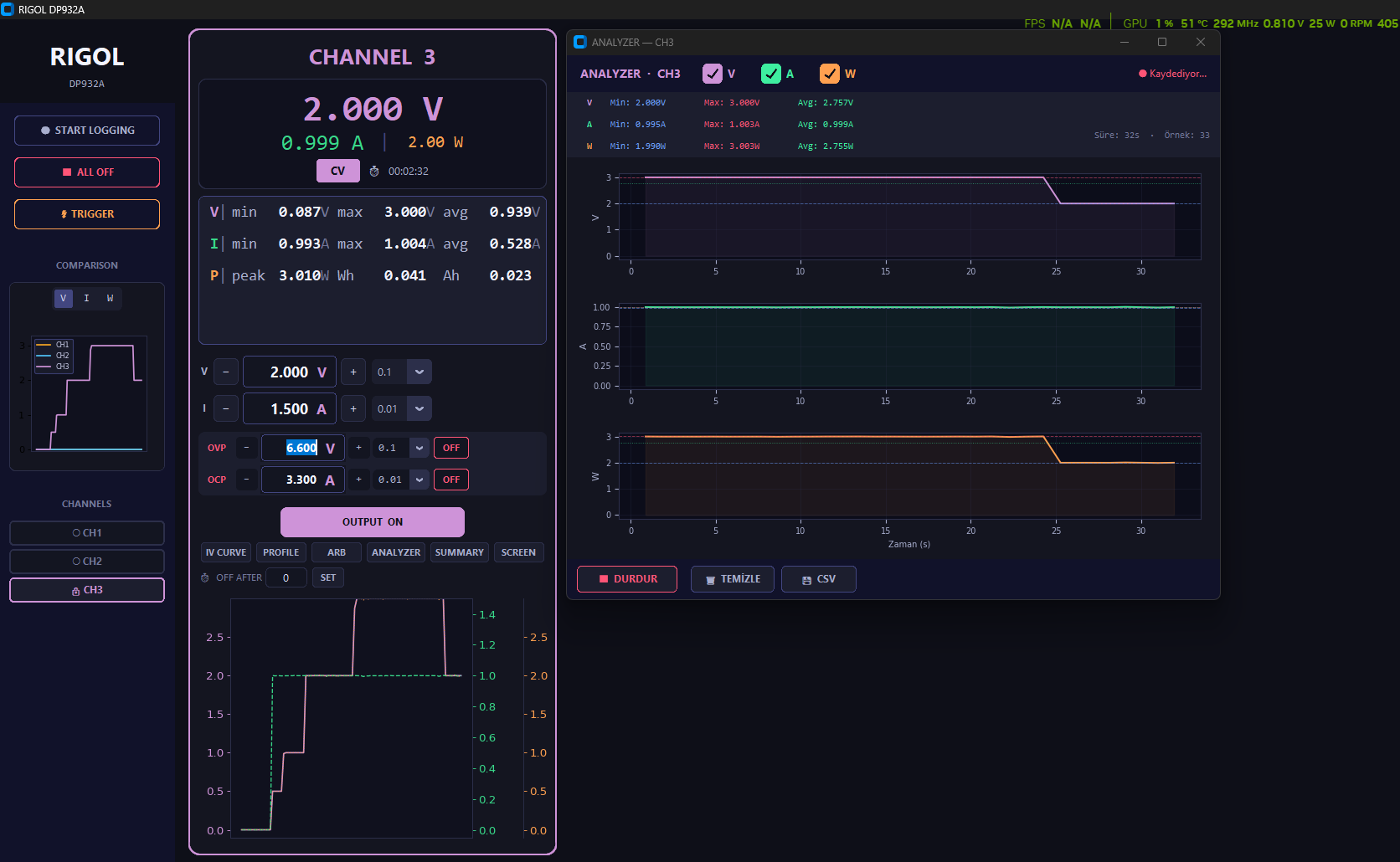Click the OUTPUT ON button
This screenshot has height=862, width=1400.
[373, 522]
